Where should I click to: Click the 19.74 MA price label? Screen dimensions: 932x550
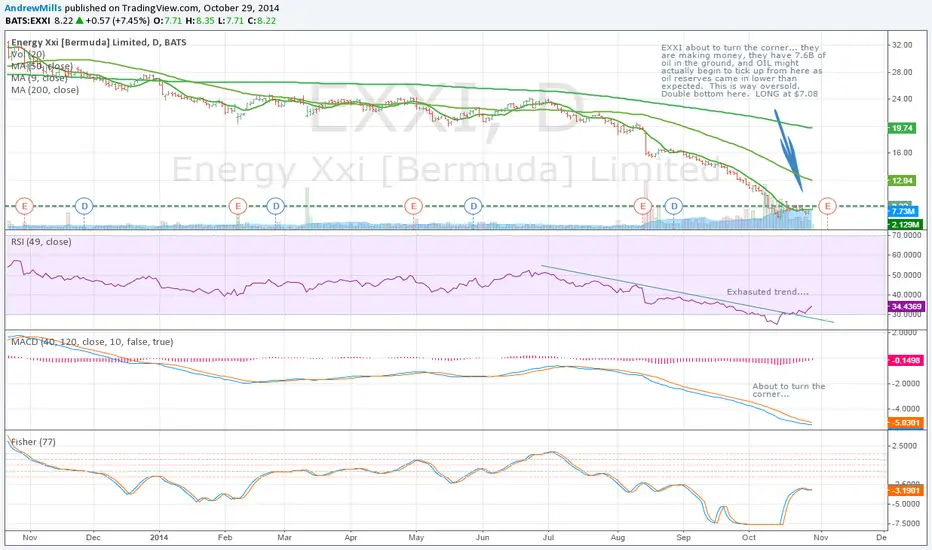point(902,128)
